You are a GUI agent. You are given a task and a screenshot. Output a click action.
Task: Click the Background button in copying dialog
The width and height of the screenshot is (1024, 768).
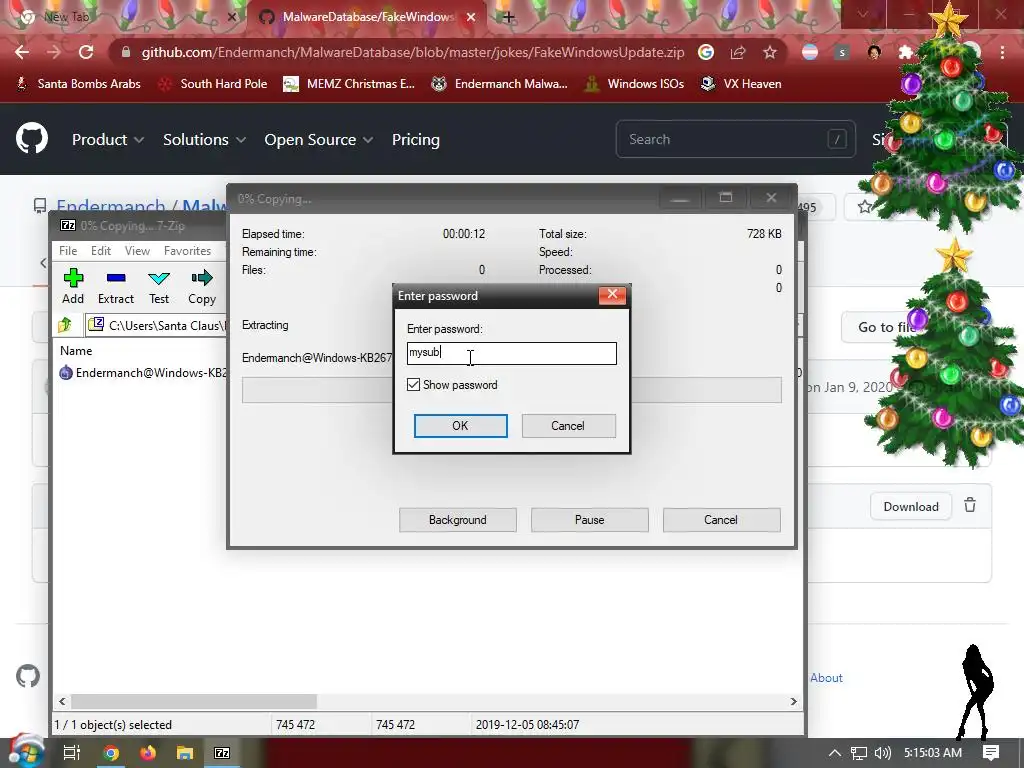[458, 520]
